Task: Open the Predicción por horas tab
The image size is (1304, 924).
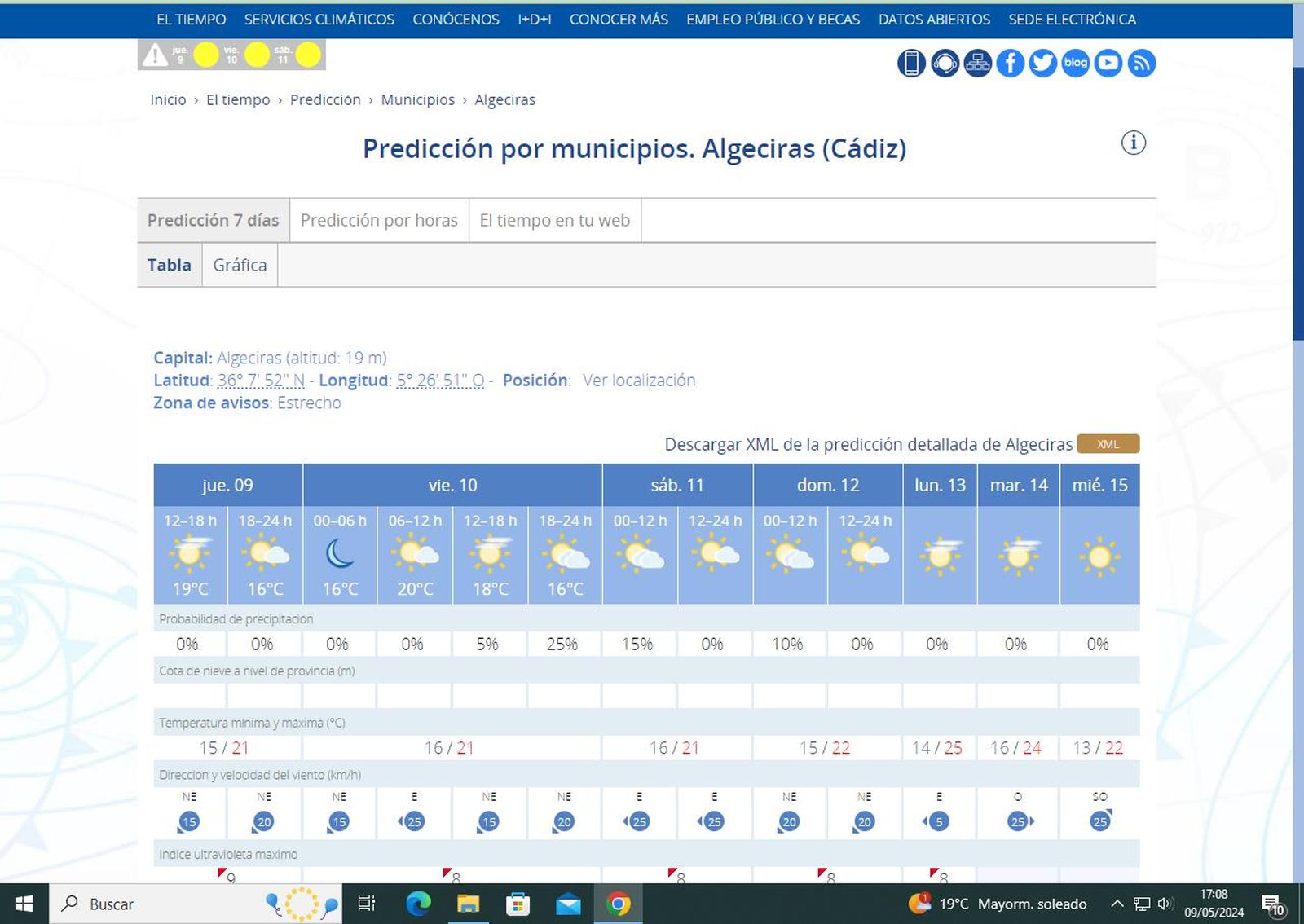Action: [380, 220]
